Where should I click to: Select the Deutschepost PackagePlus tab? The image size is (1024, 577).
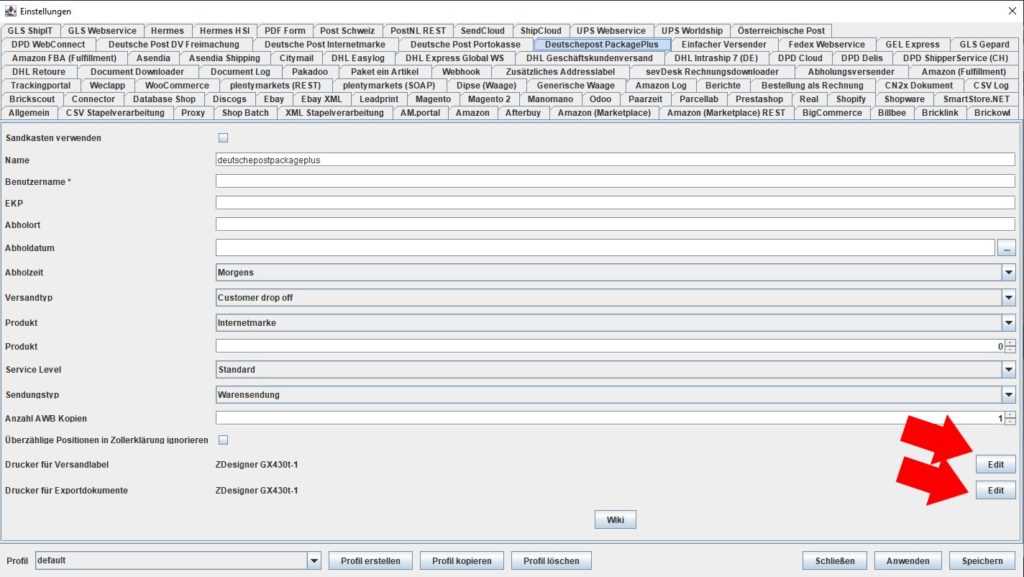coord(601,44)
